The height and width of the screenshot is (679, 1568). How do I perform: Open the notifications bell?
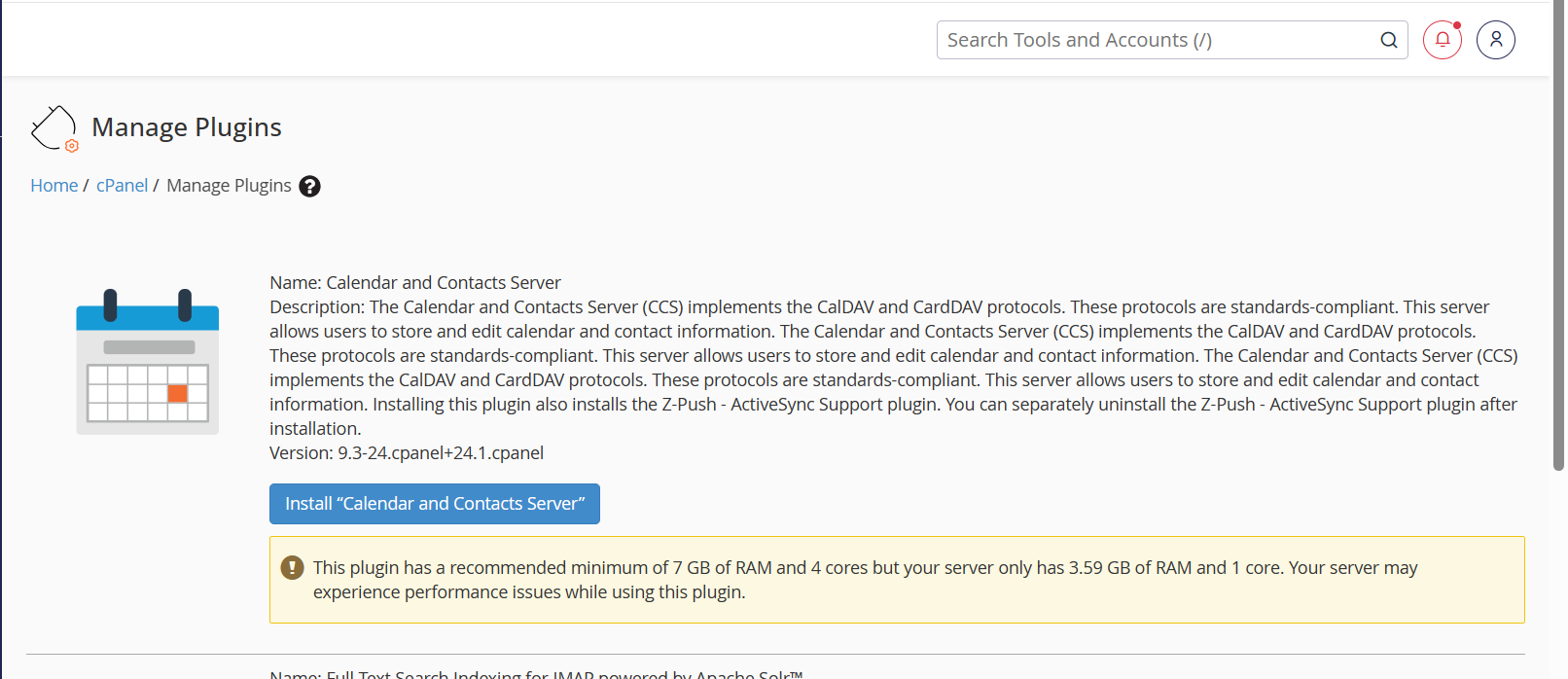coord(1442,40)
